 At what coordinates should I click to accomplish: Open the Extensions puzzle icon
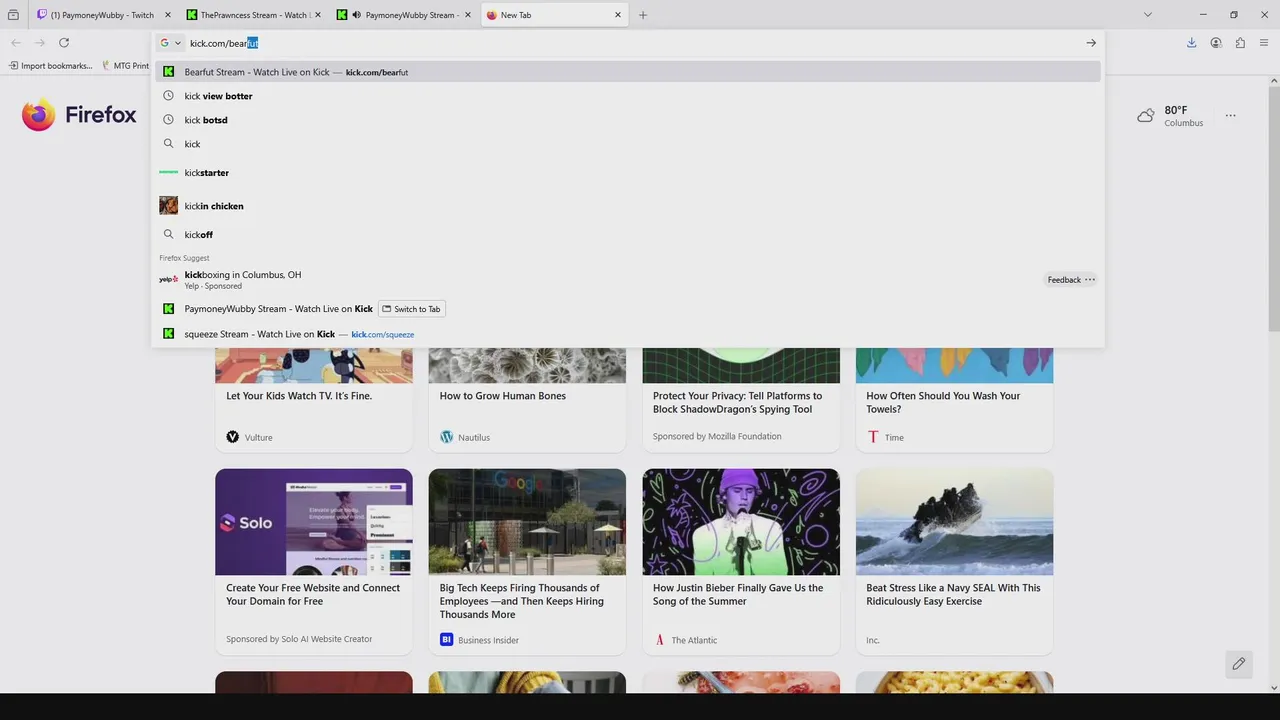coord(1240,43)
